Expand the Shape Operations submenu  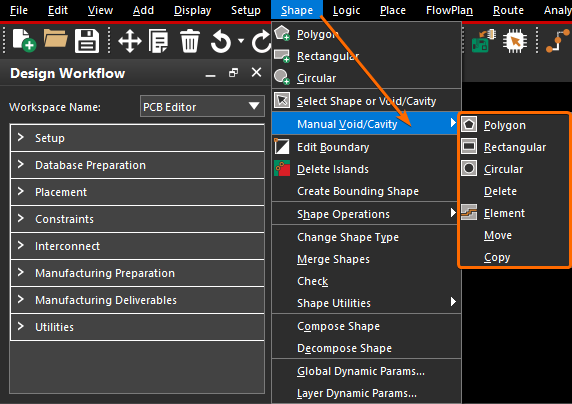coord(366,214)
